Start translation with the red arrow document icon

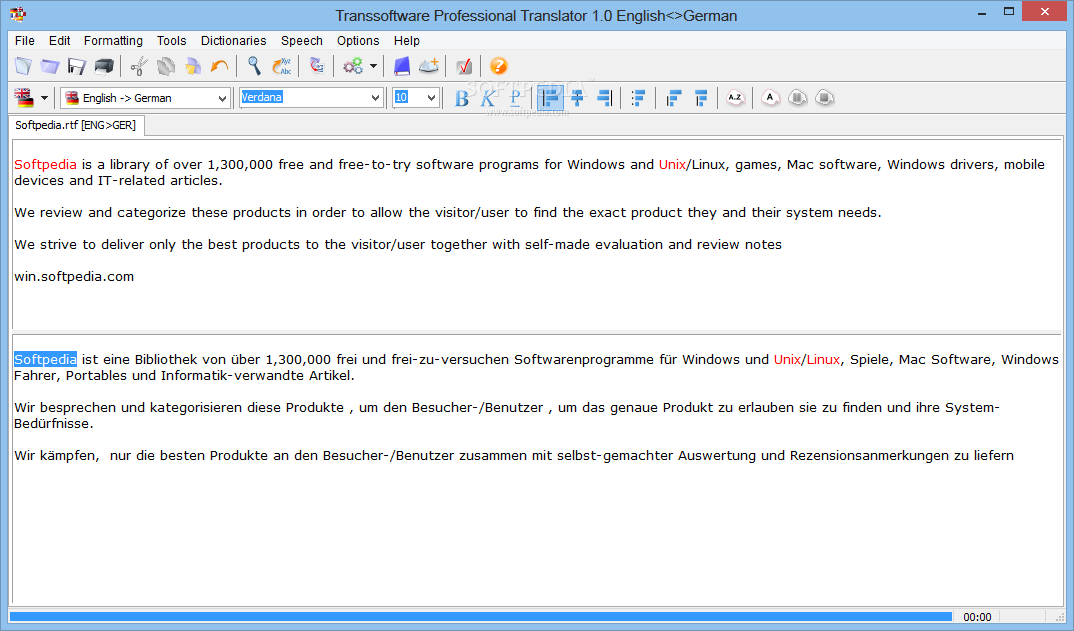316,66
